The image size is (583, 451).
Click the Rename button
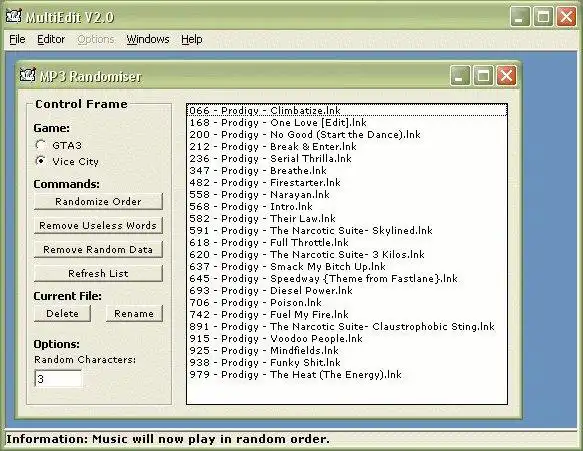coord(134,313)
